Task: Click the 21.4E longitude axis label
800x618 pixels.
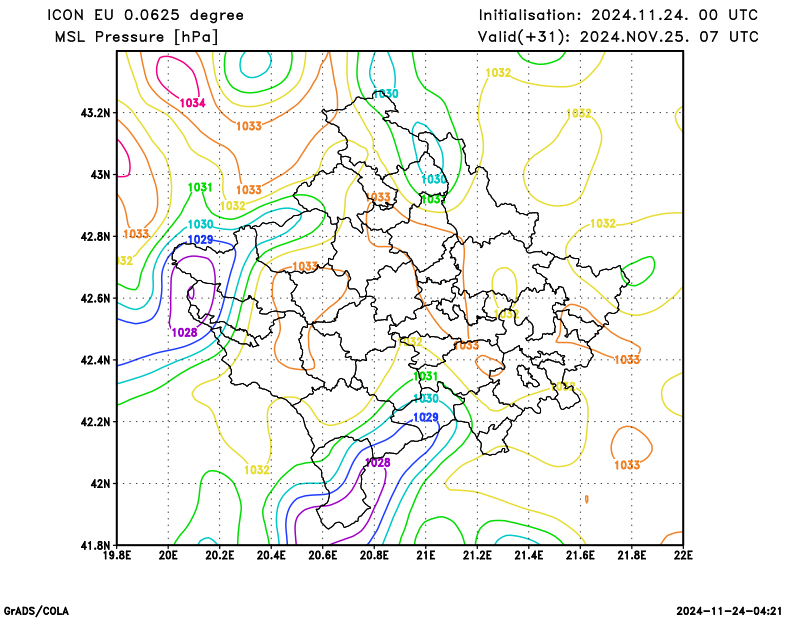Action: (529, 555)
